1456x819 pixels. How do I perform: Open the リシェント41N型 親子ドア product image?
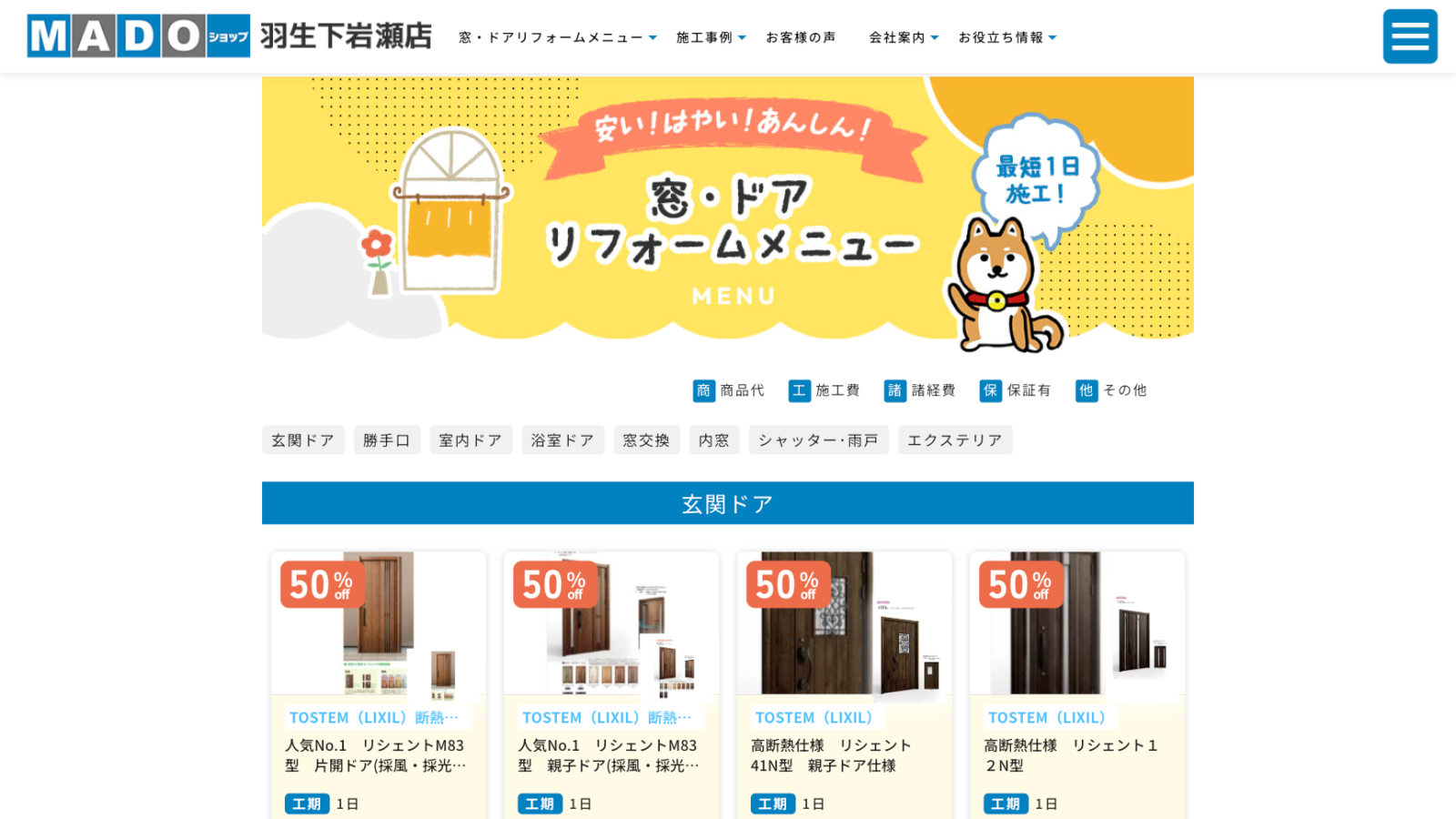pos(844,623)
